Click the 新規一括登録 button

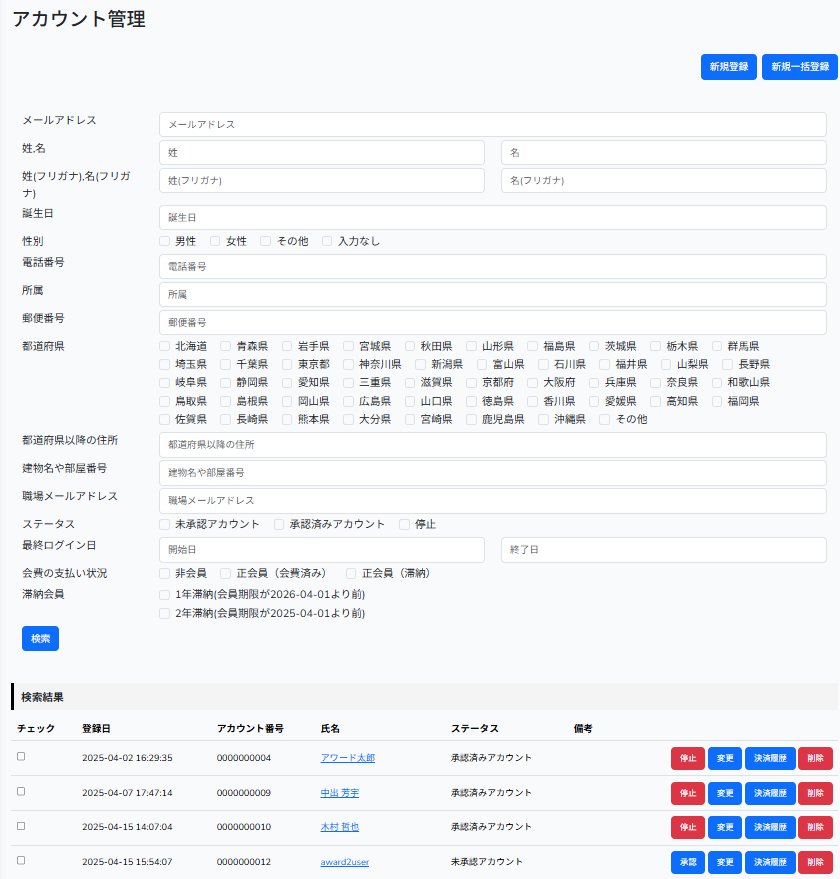pos(800,67)
